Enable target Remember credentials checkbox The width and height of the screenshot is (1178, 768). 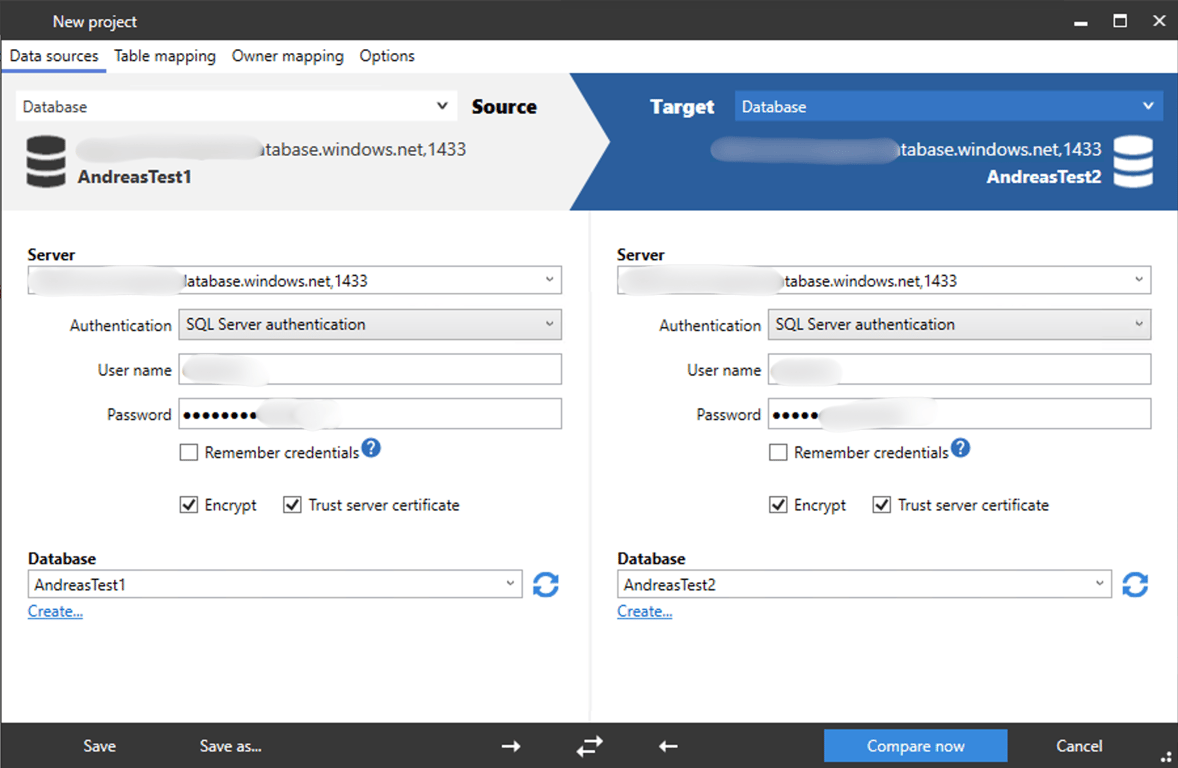[x=778, y=452]
